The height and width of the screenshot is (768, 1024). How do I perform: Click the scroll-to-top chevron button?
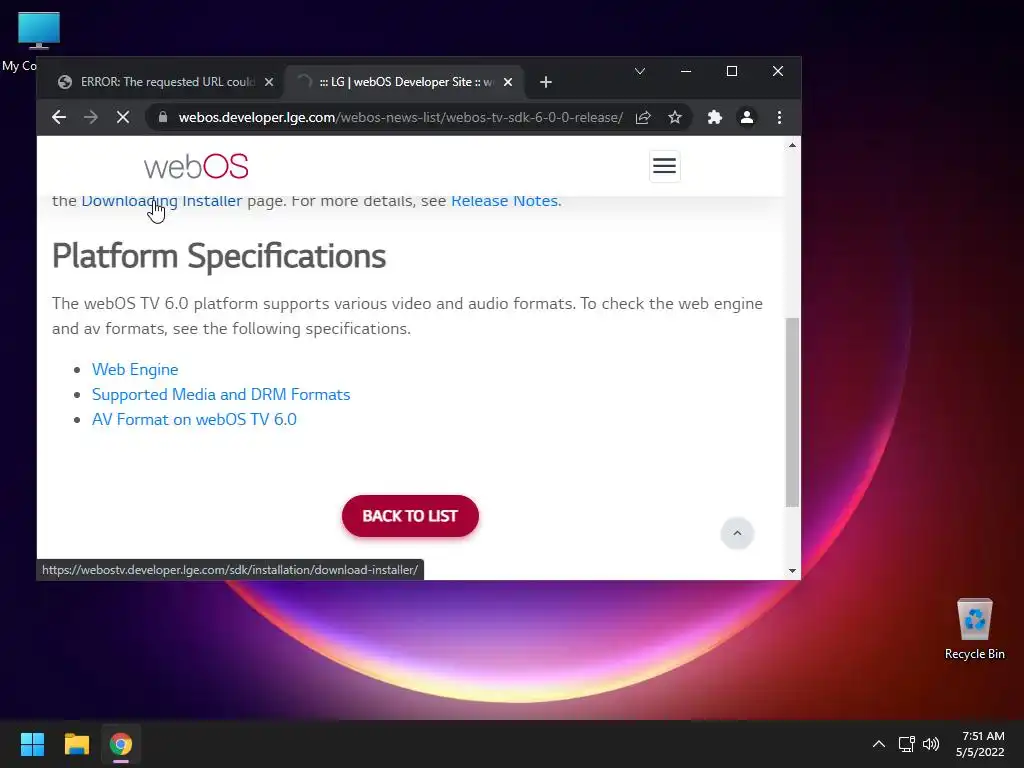point(737,533)
